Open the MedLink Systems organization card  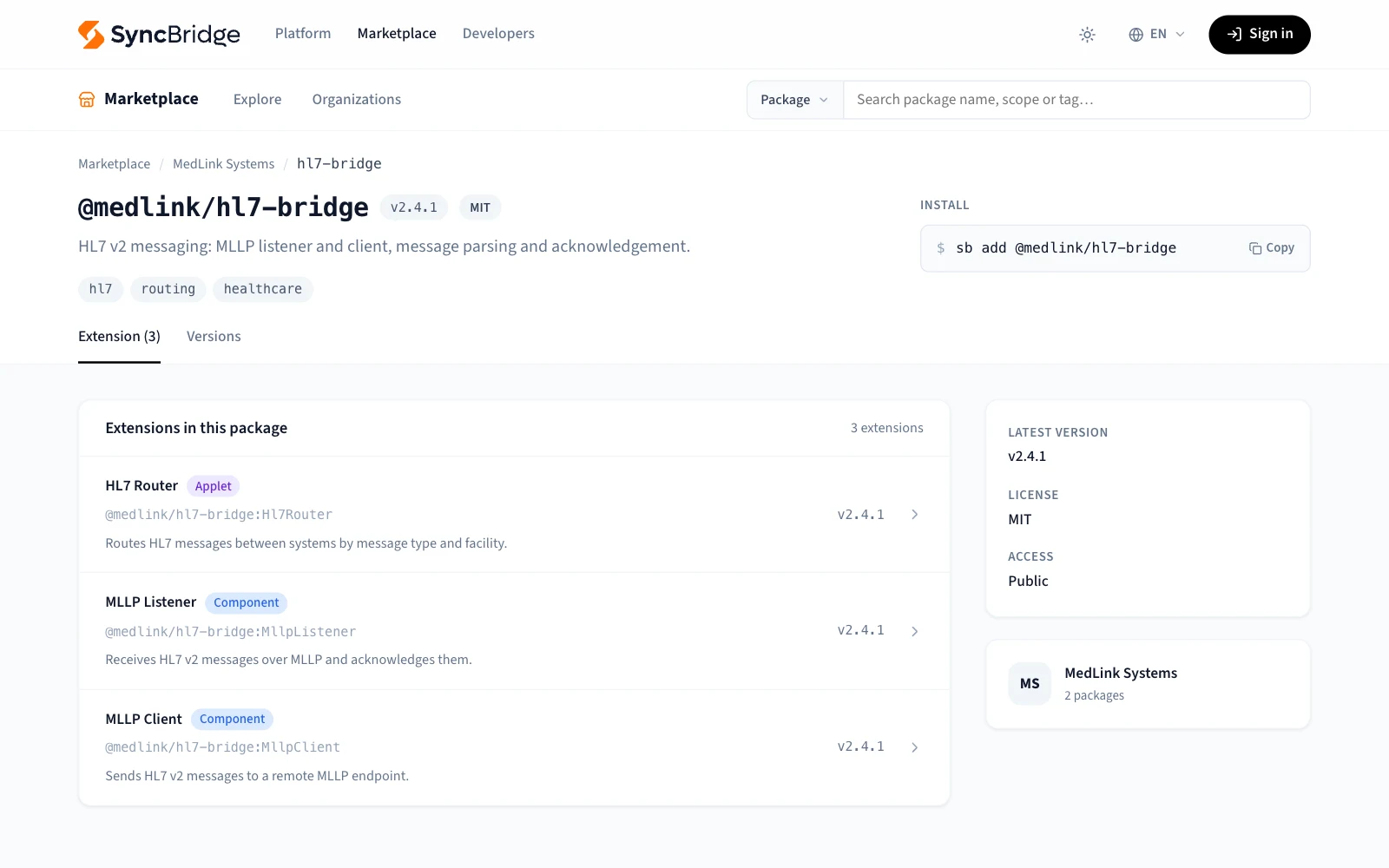pyautogui.click(x=1148, y=684)
